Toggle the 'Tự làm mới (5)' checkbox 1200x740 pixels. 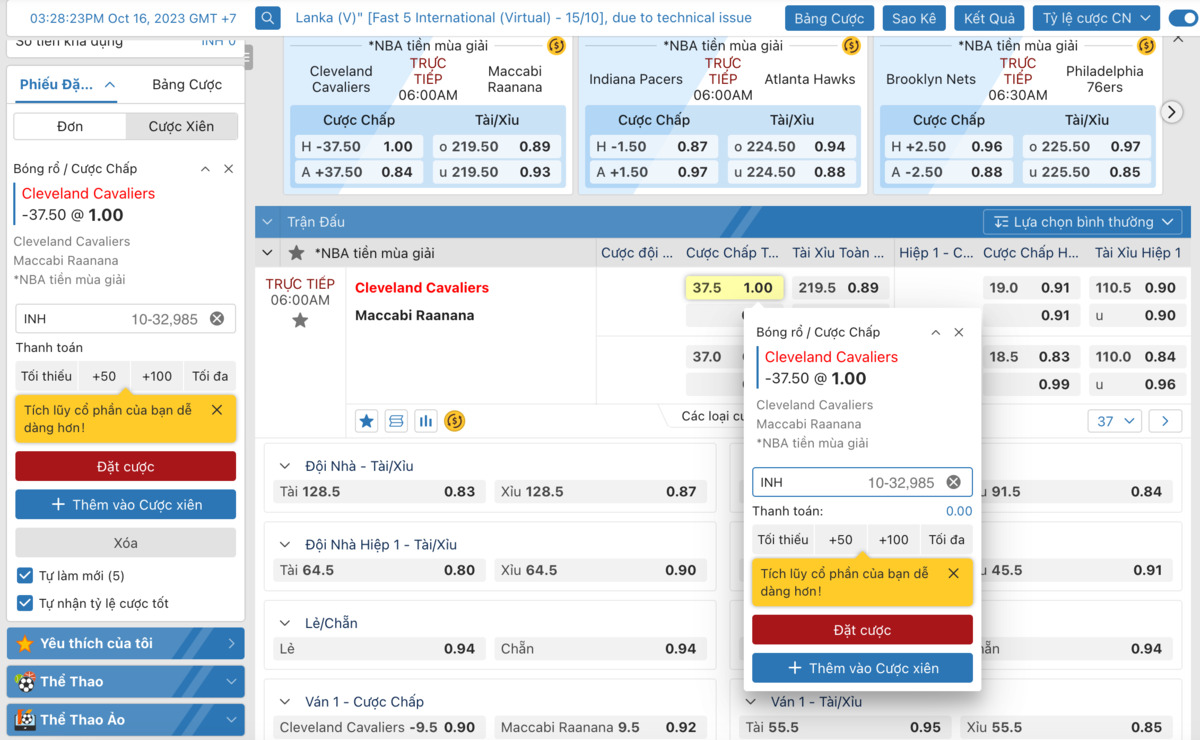coord(25,576)
